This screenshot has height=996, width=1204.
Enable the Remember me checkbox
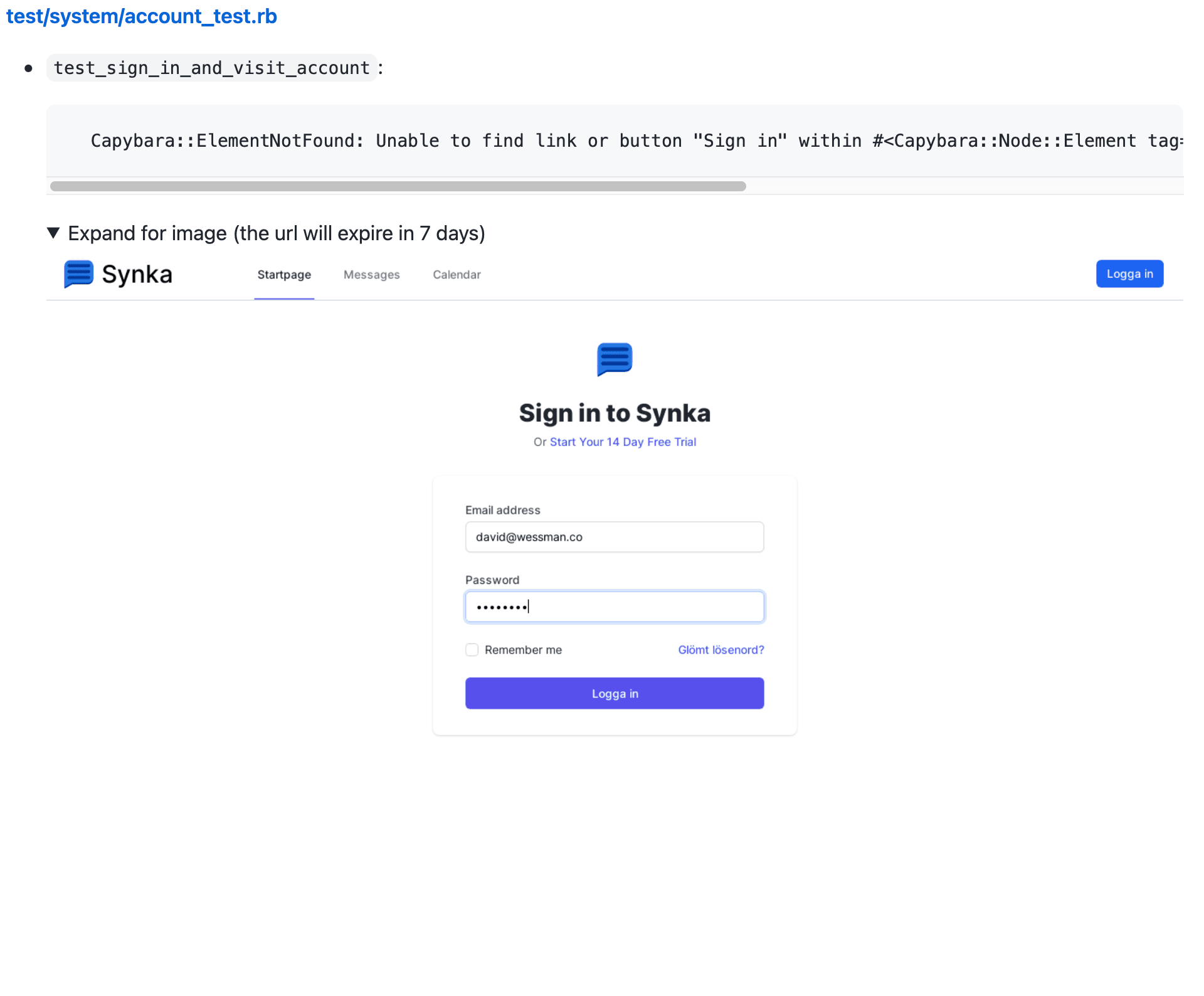pos(472,650)
